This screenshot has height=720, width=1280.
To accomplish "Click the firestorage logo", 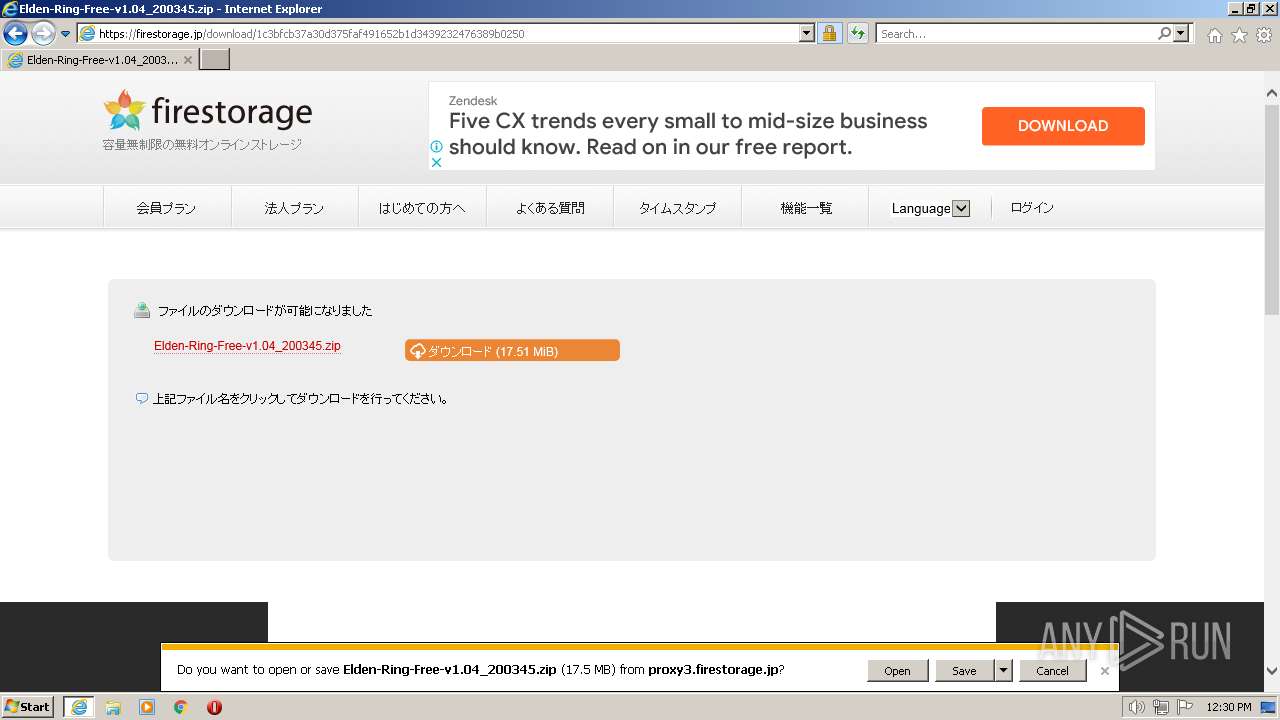I will pos(208,112).
